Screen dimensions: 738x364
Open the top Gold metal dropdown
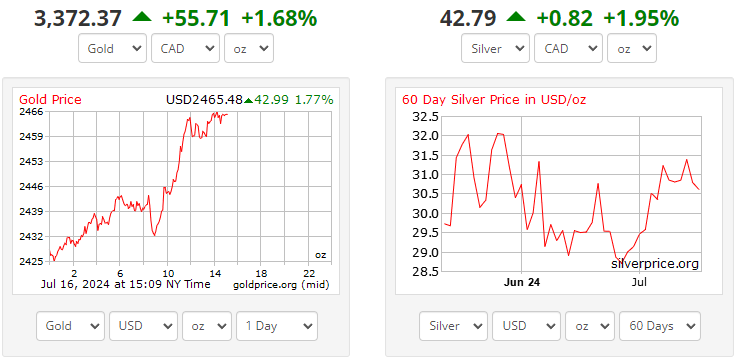pyautogui.click(x=112, y=48)
